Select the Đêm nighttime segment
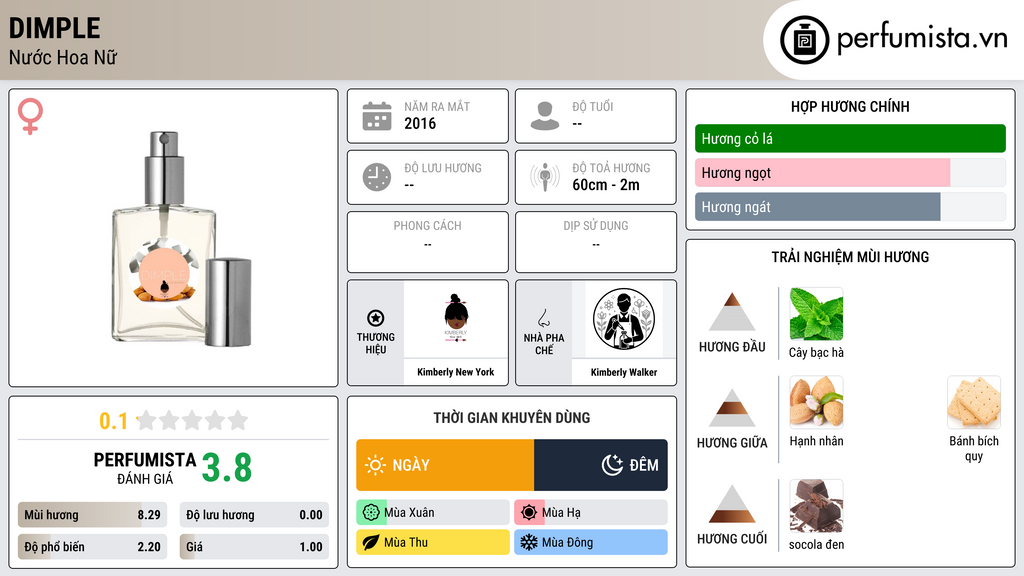Screen dimensions: 1024x576 tap(601, 465)
